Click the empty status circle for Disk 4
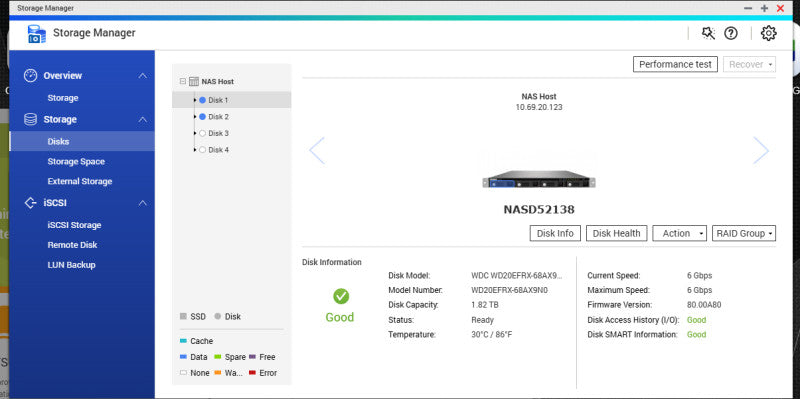Viewport: 800px width, 399px height. [202, 150]
